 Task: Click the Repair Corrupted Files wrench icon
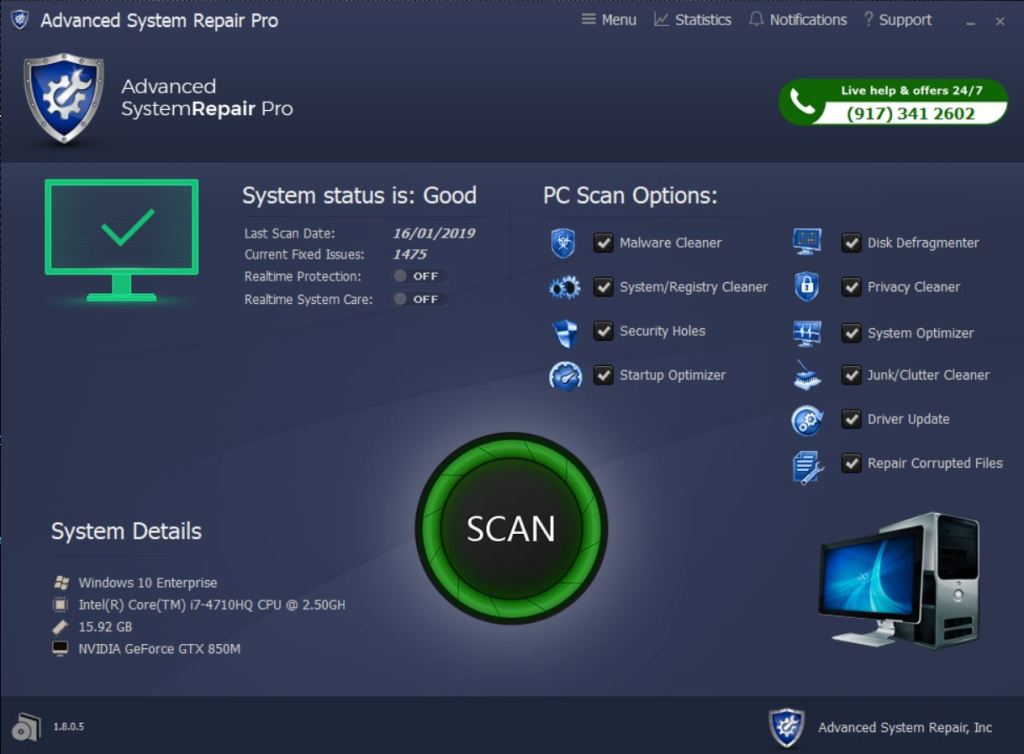807,465
